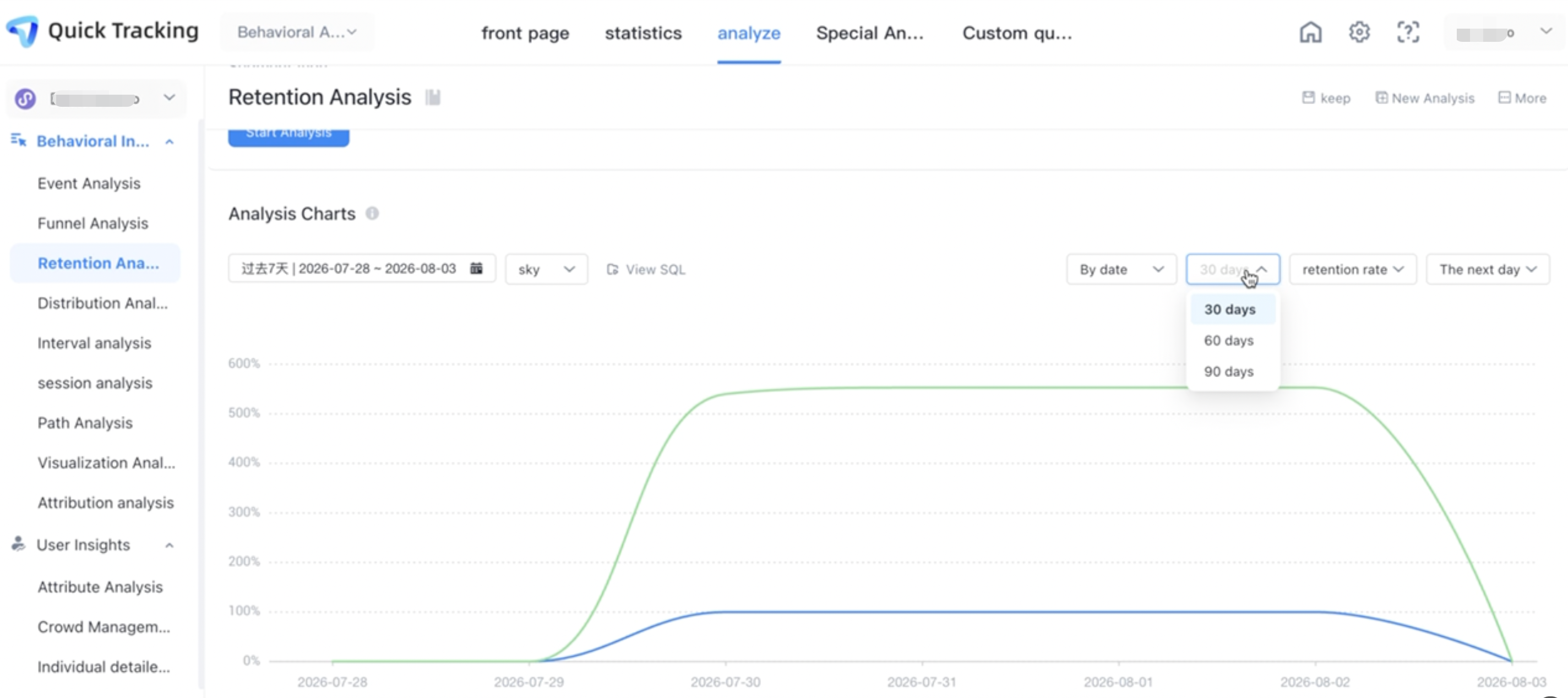The width and height of the screenshot is (1568, 698).
Task: Click the View SQL icon
Action: click(612, 269)
